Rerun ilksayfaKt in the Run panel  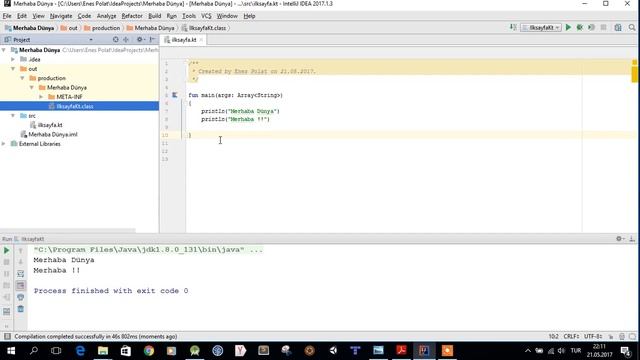point(7,250)
